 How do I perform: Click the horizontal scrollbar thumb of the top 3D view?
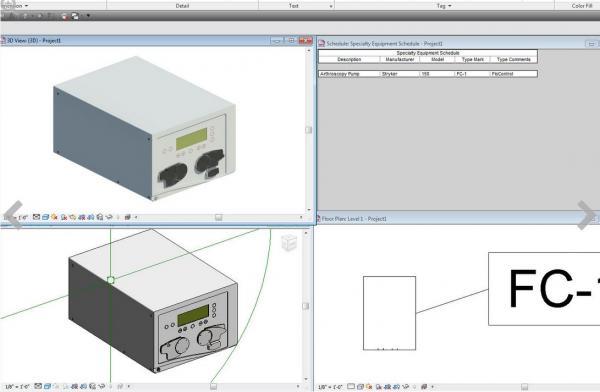click(218, 217)
